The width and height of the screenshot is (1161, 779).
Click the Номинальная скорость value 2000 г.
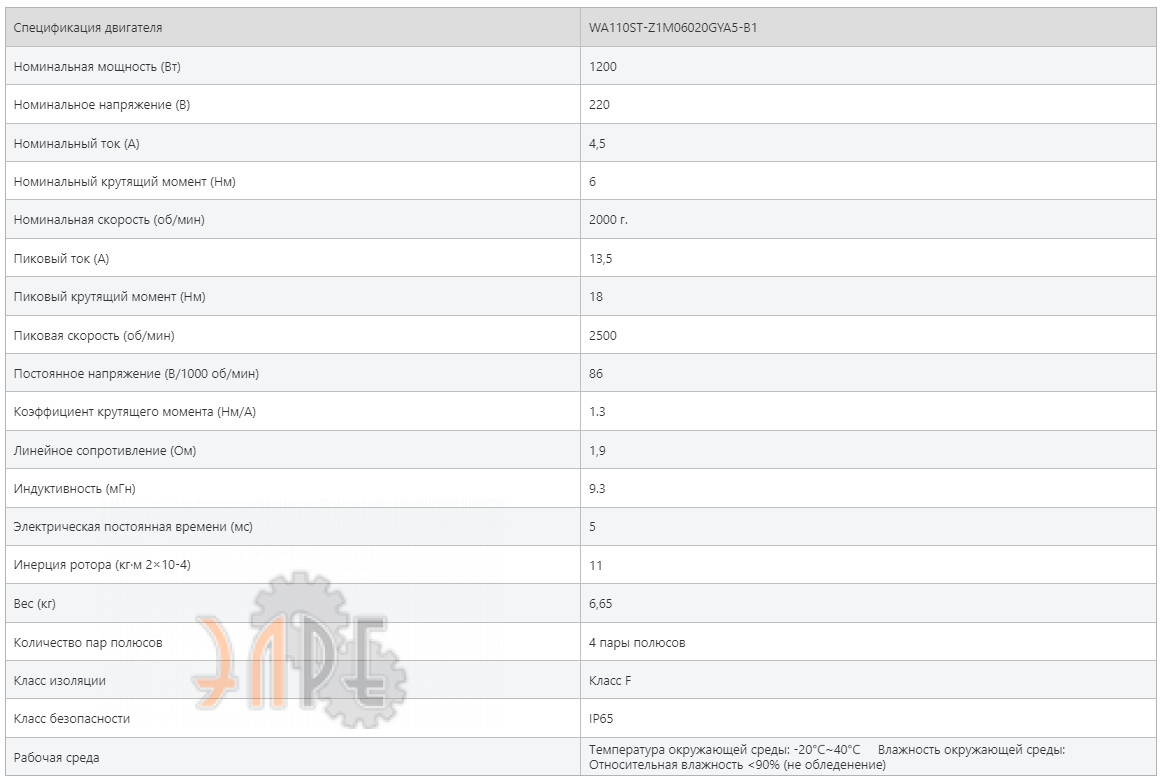pyautogui.click(x=608, y=219)
